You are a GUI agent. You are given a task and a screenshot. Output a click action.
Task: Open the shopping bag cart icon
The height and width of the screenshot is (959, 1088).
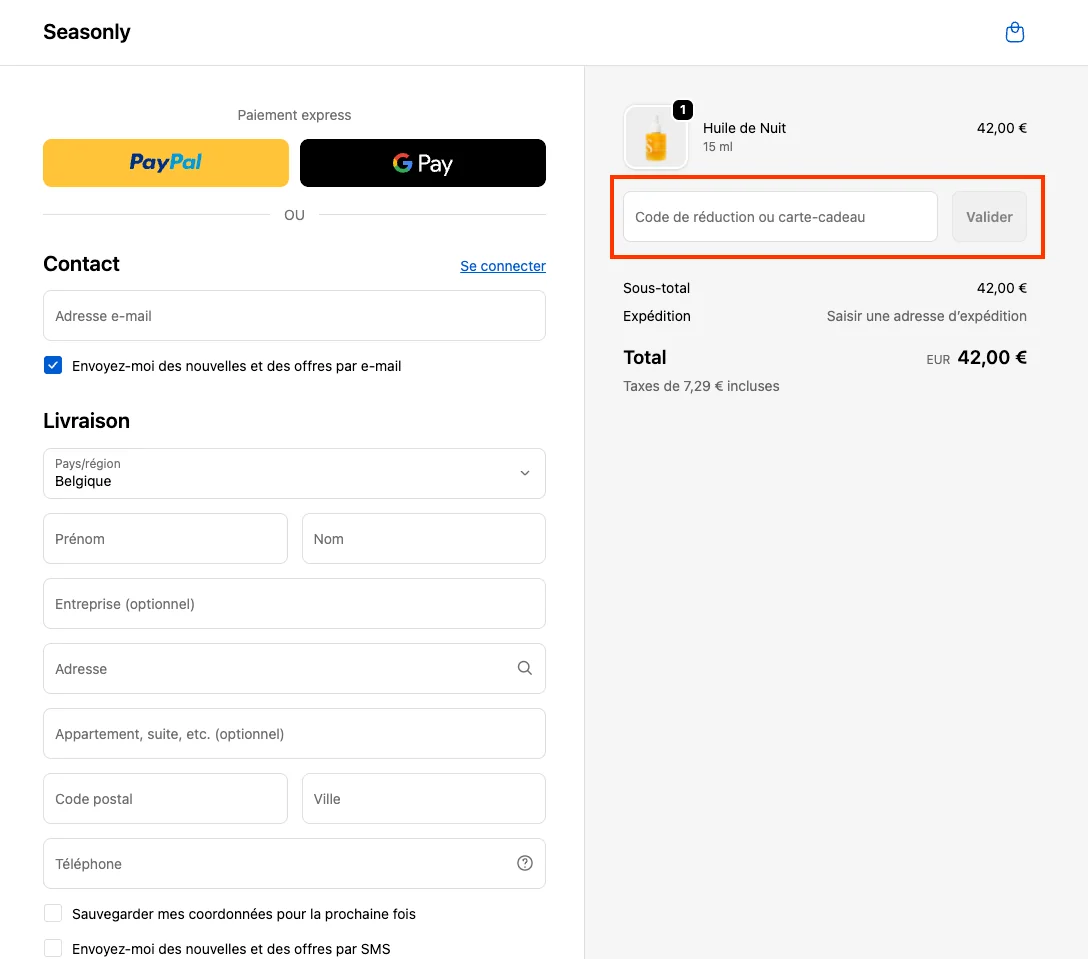[1014, 33]
